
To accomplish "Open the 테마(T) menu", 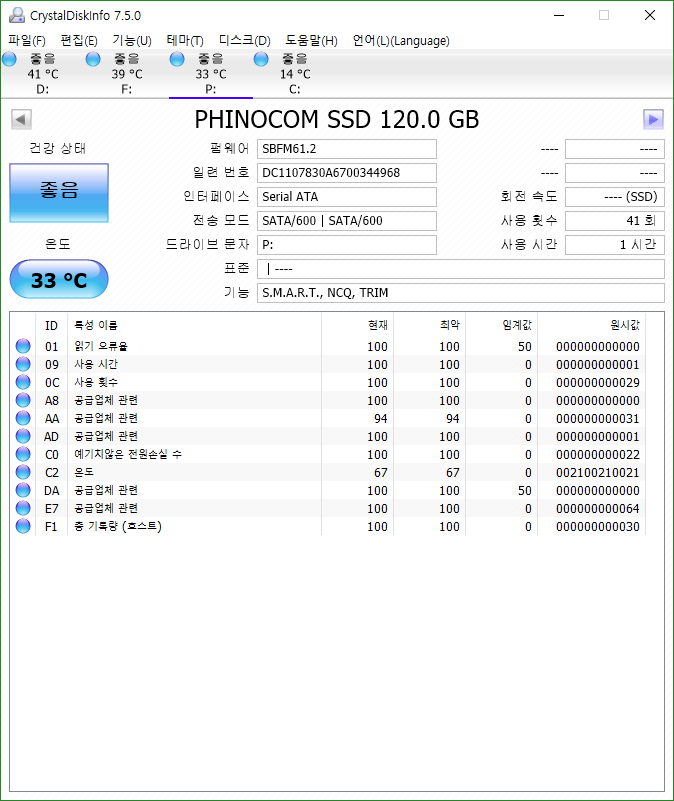I will (185, 40).
